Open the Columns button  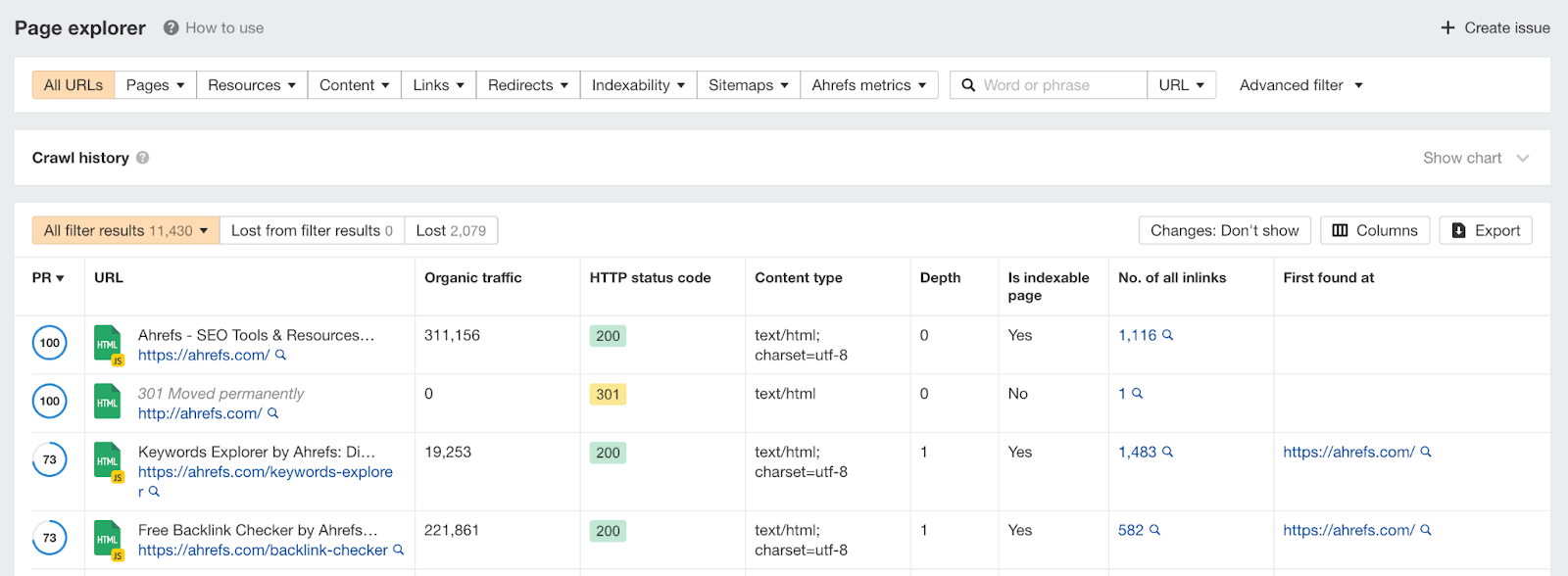click(x=1375, y=230)
